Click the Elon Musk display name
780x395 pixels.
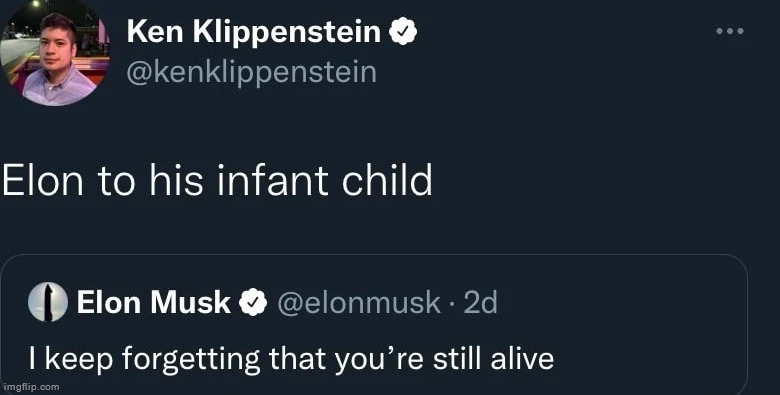coord(154,302)
